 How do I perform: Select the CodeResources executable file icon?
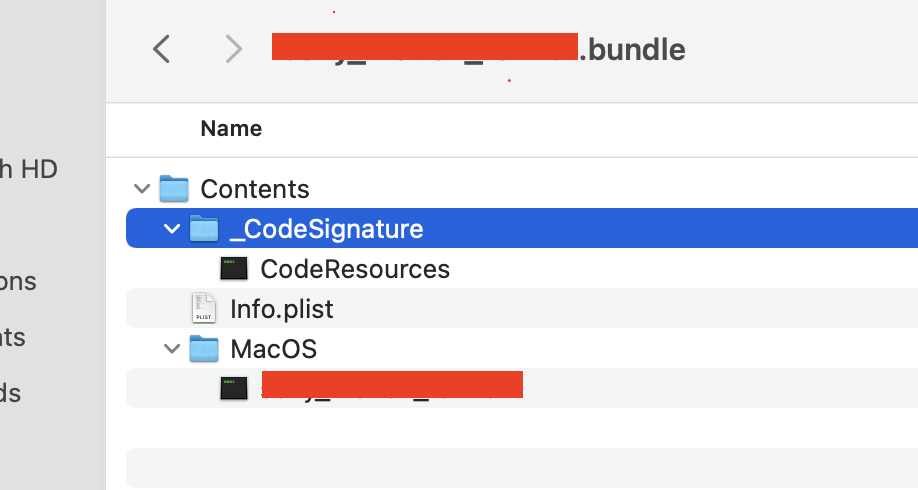(x=234, y=269)
